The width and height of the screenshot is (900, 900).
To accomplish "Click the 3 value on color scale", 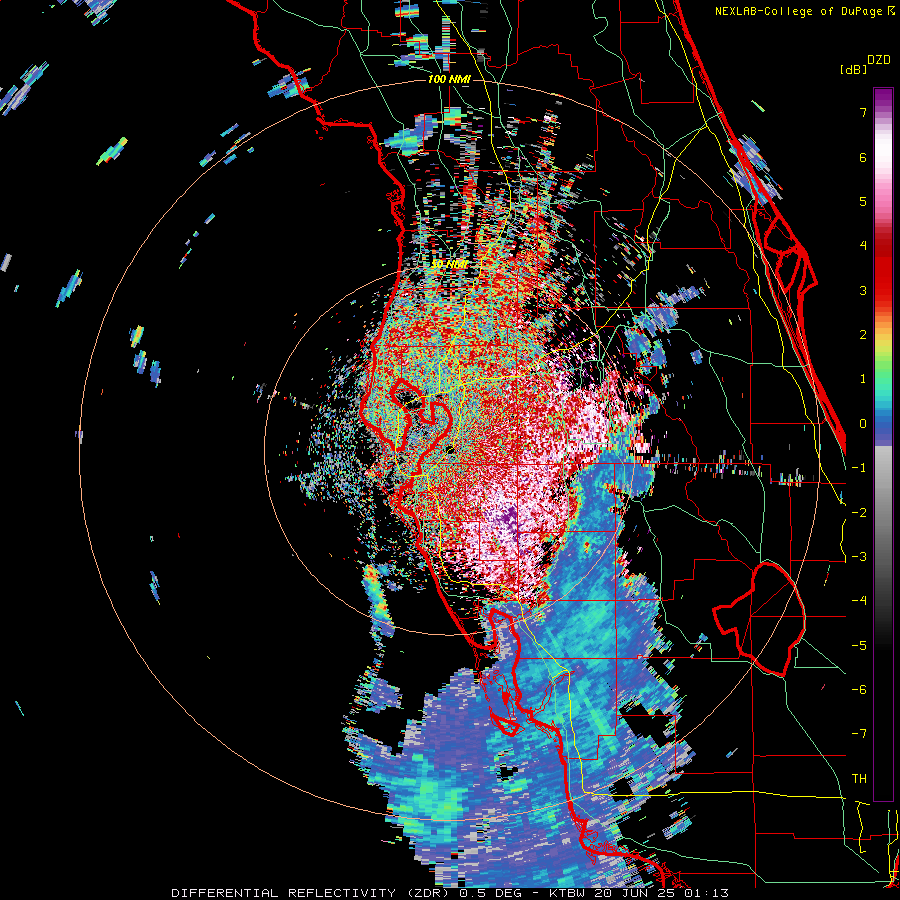I will point(863,290).
